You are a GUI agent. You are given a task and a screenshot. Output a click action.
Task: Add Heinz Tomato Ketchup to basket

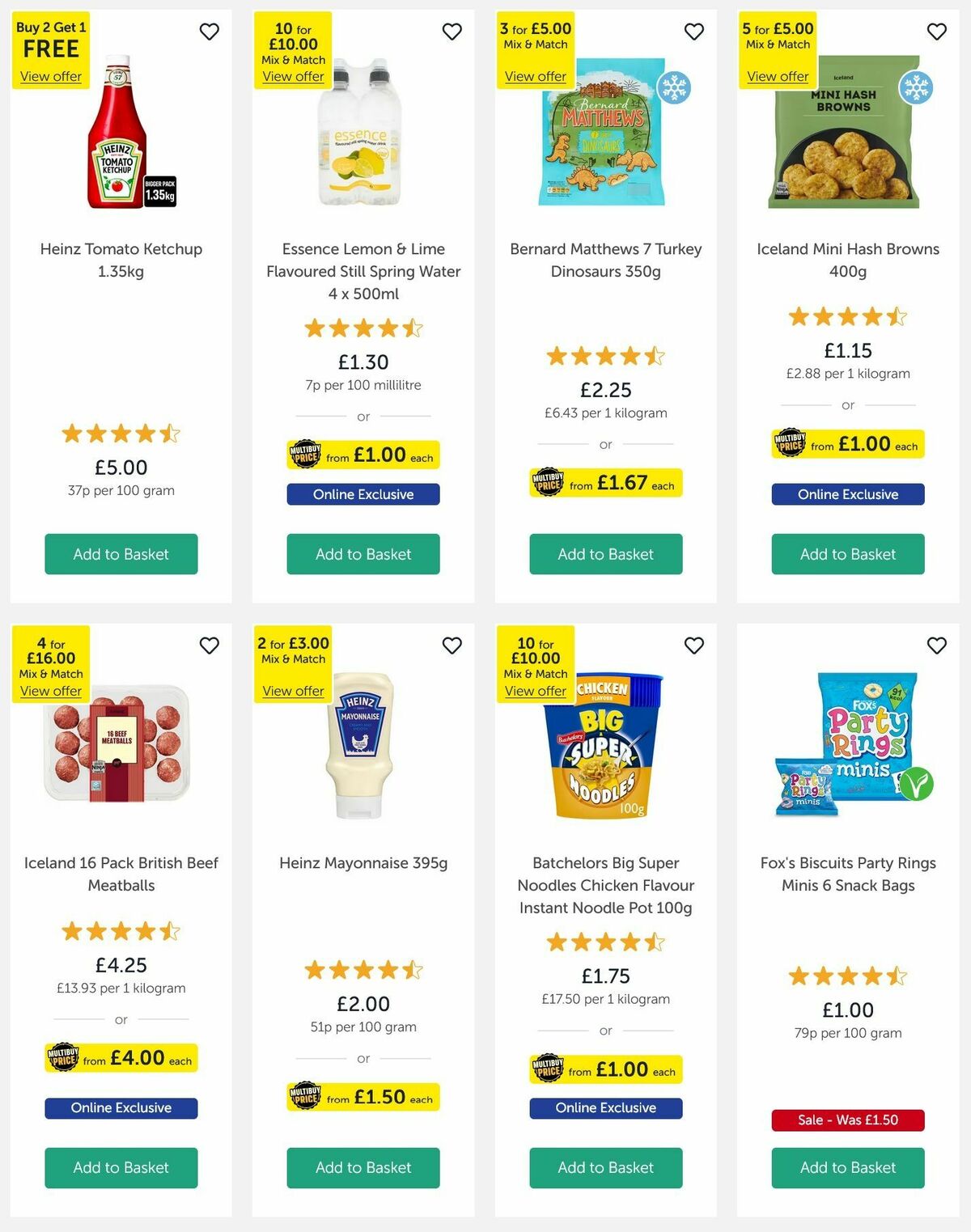(x=121, y=554)
